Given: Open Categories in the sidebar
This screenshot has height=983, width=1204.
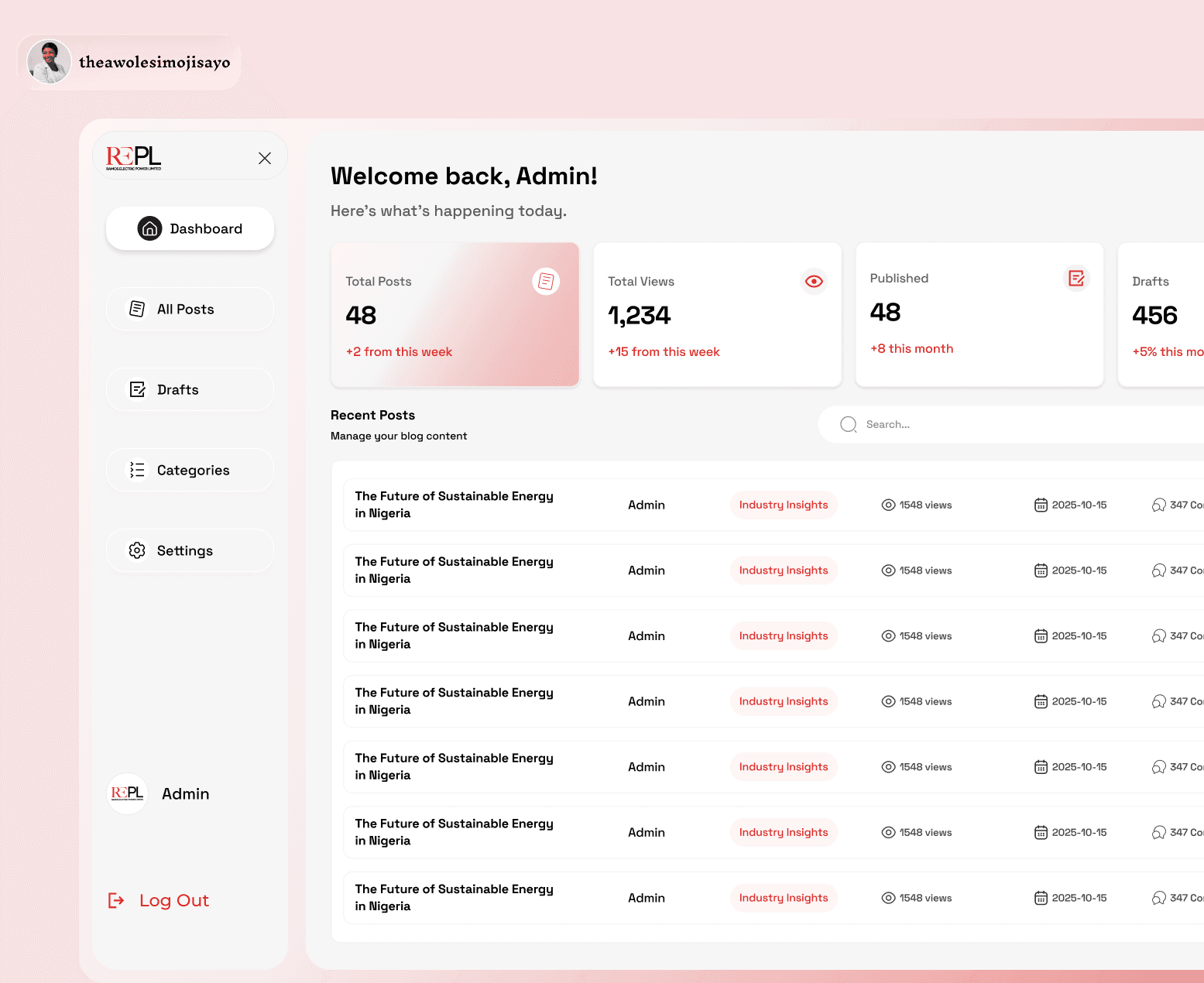Looking at the screenshot, I should [190, 470].
